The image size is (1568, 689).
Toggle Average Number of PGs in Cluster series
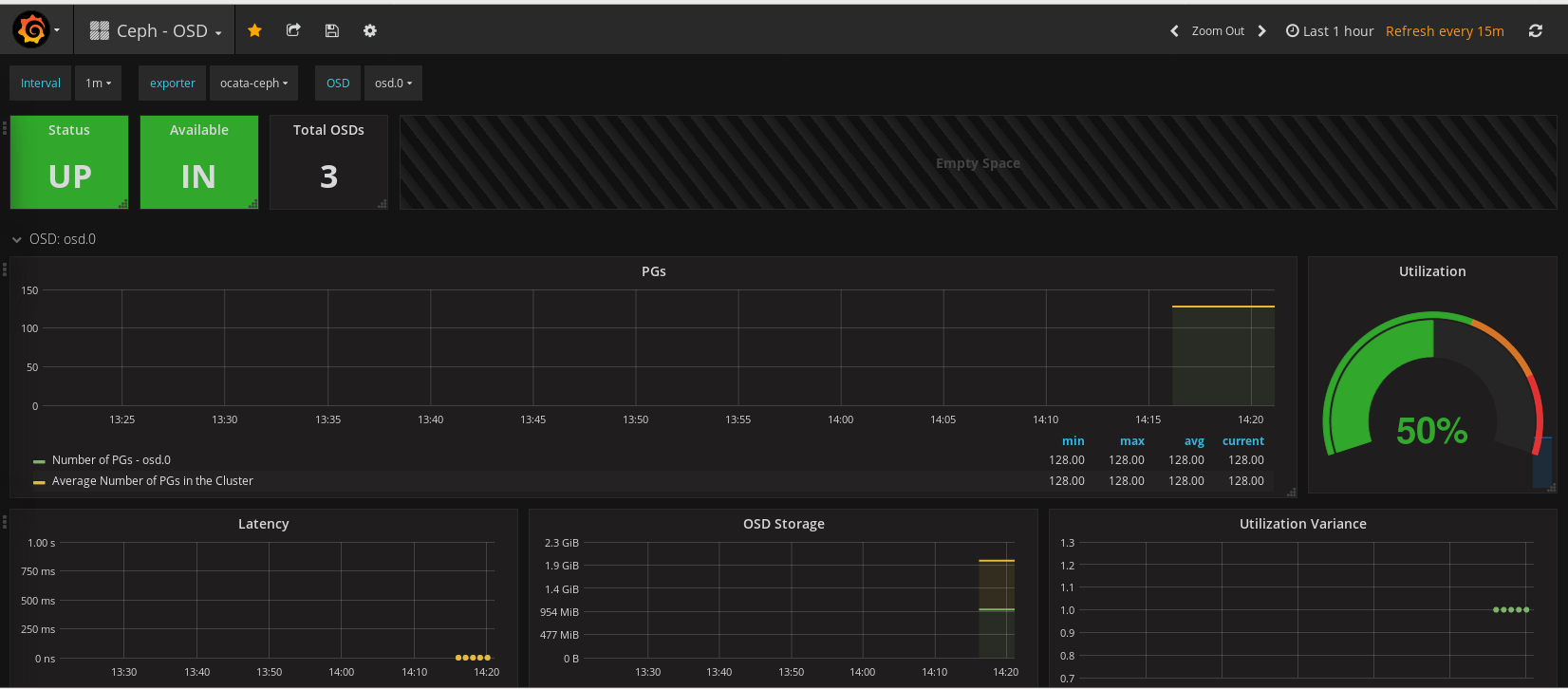(153, 481)
